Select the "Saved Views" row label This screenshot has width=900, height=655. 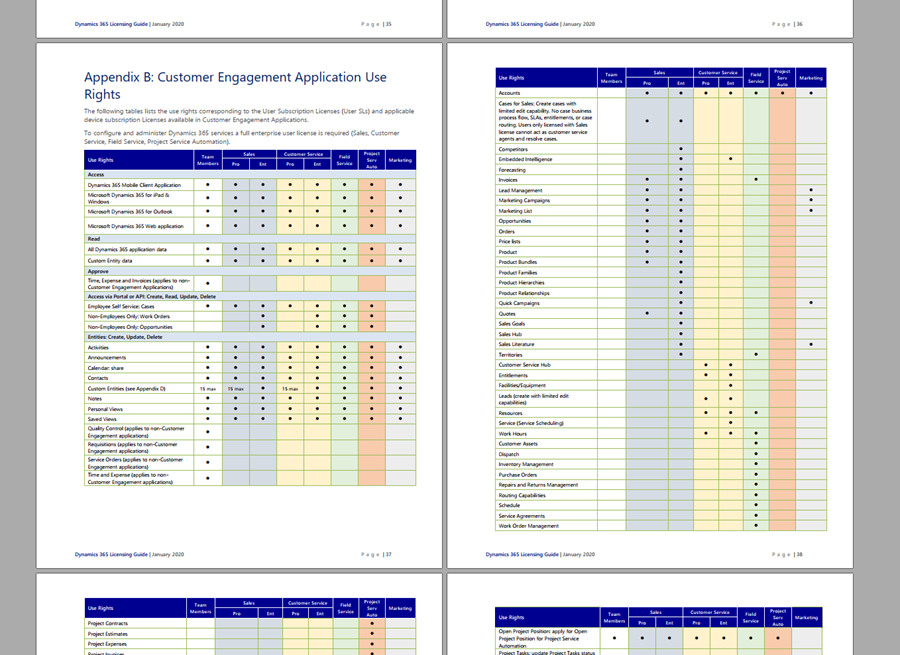coord(102,419)
